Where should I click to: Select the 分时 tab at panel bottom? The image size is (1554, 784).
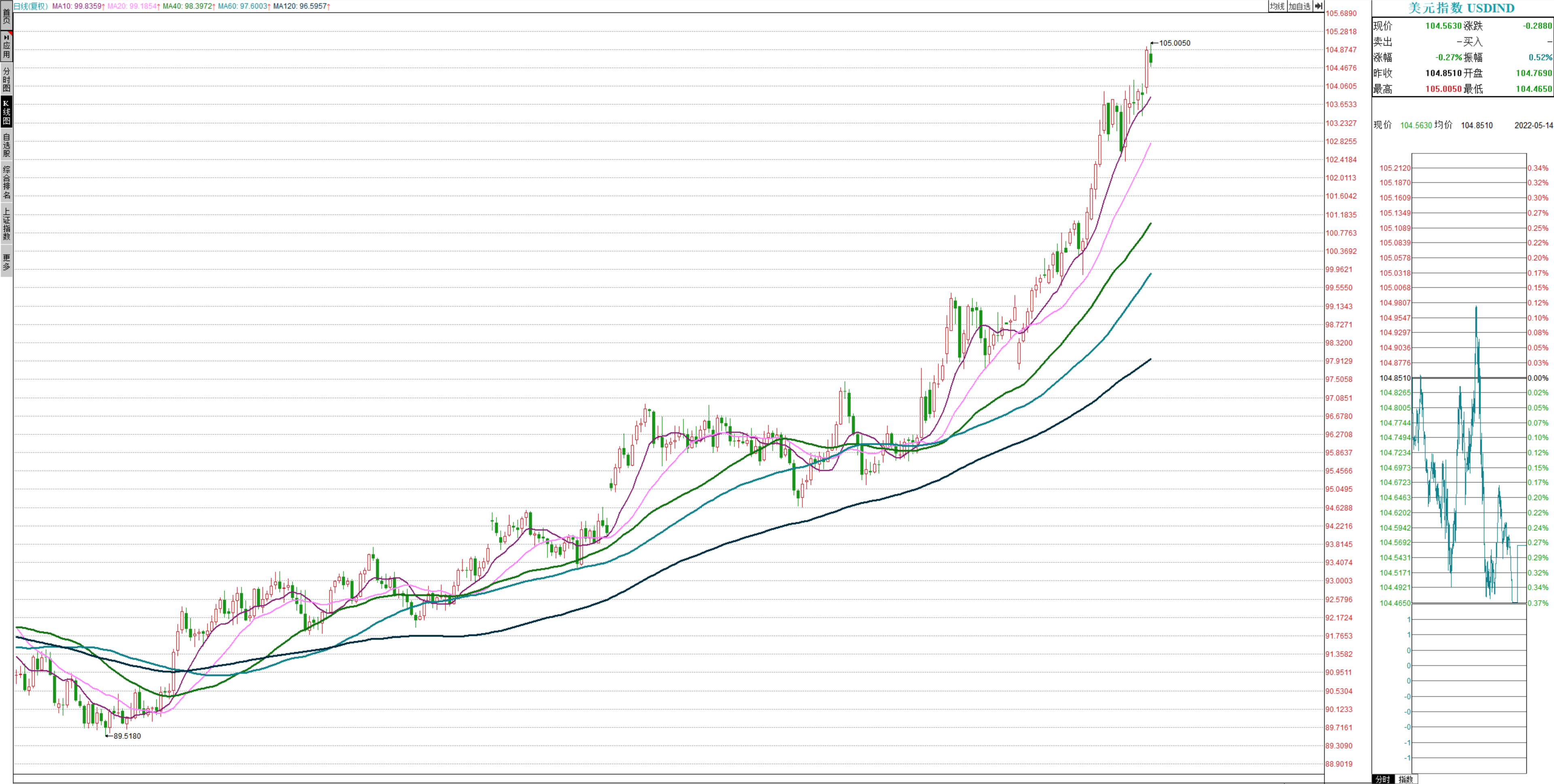(x=1383, y=779)
